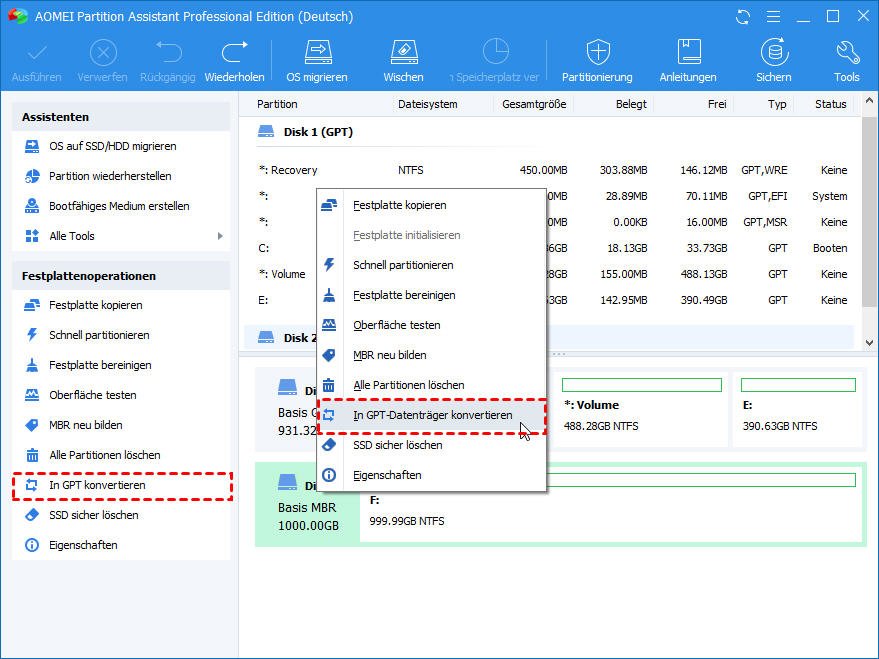Click the Alle Partitionen löschen sidebar text
The image size is (879, 659).
coord(104,455)
